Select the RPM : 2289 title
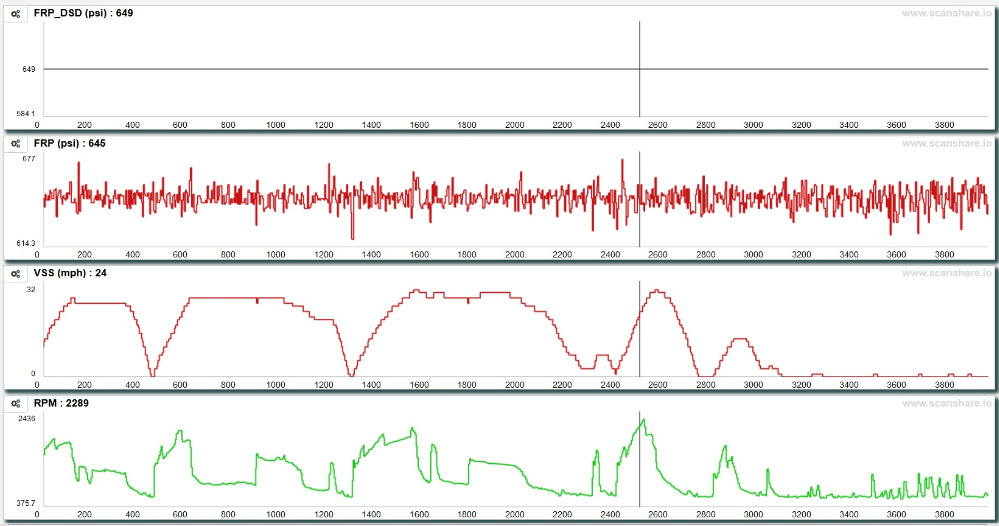Viewport: 999px width, 526px height. [x=60, y=402]
